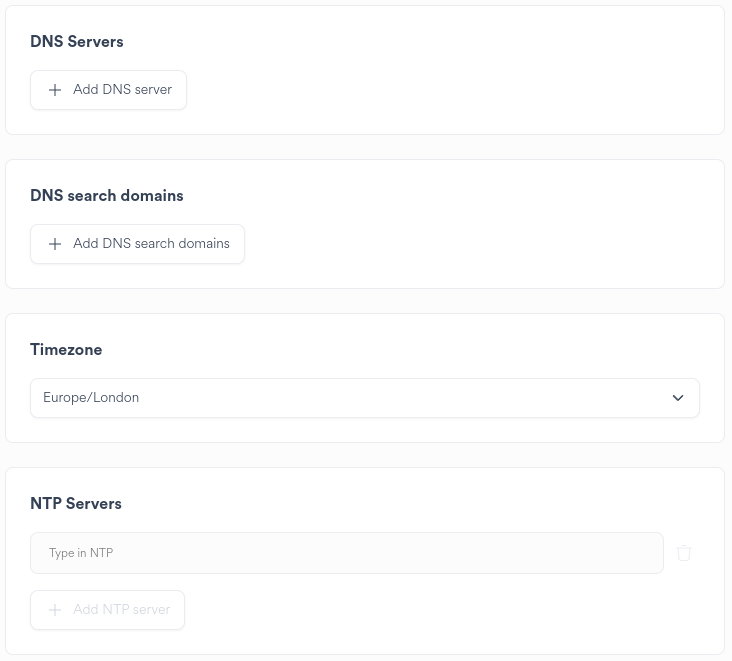732x661 pixels.
Task: Click empty space in the NTP Servers card
Action: 450,612
